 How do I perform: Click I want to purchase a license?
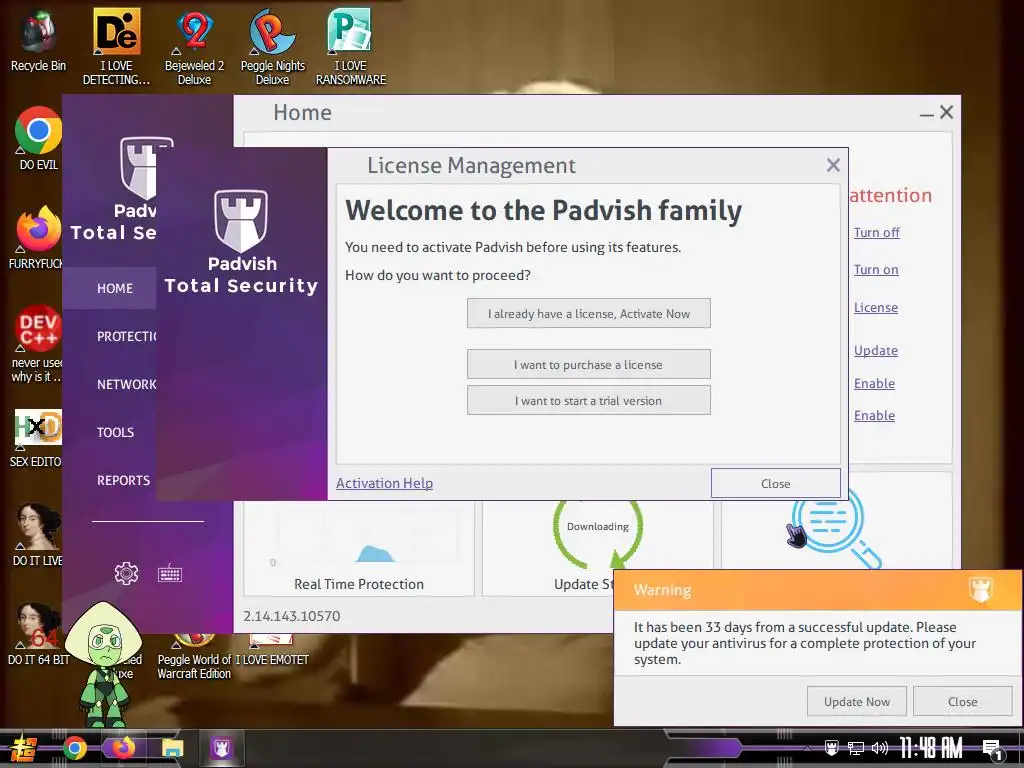[588, 364]
